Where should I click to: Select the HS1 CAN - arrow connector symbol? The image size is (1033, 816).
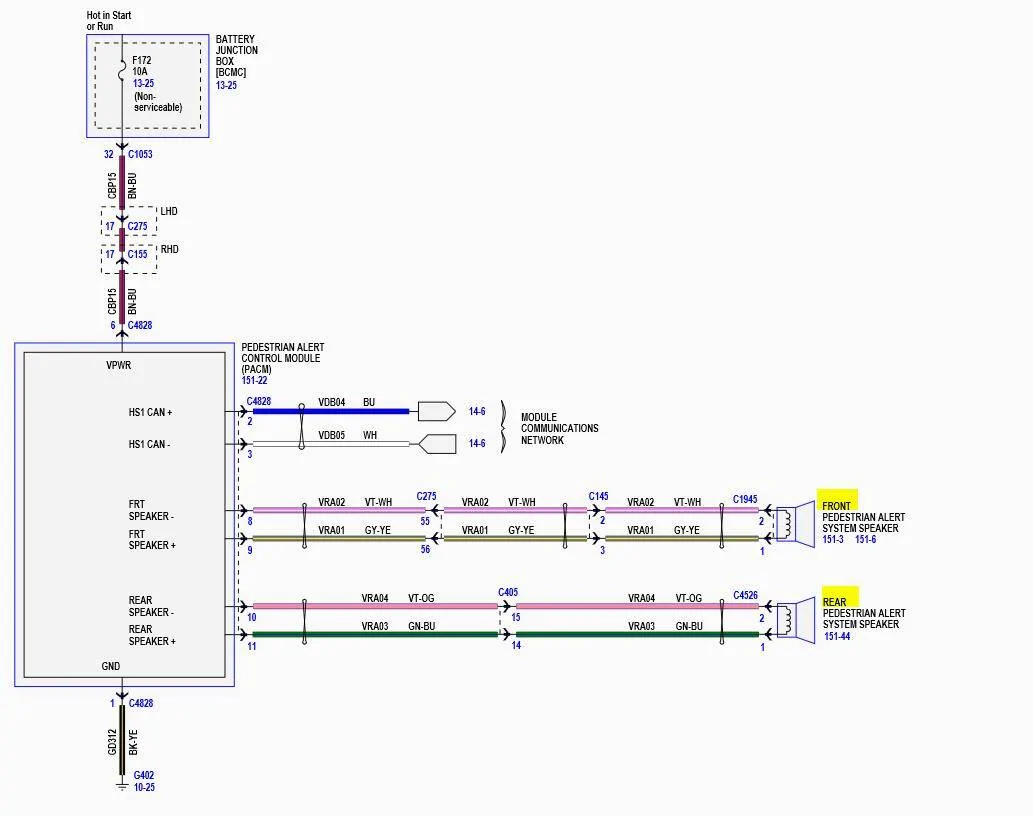pos(437,444)
